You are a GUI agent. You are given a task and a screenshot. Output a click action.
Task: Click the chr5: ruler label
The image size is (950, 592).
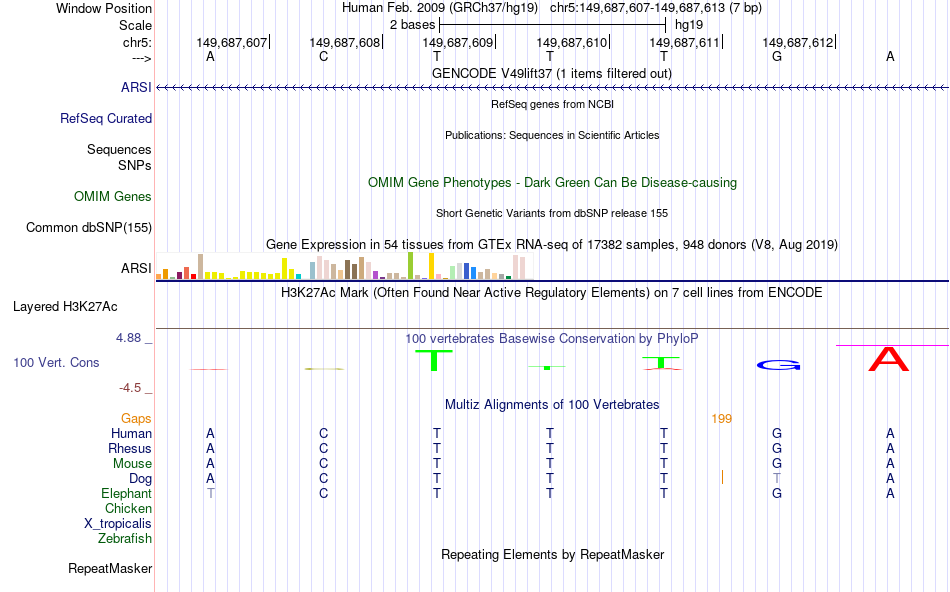pyautogui.click(x=138, y=42)
